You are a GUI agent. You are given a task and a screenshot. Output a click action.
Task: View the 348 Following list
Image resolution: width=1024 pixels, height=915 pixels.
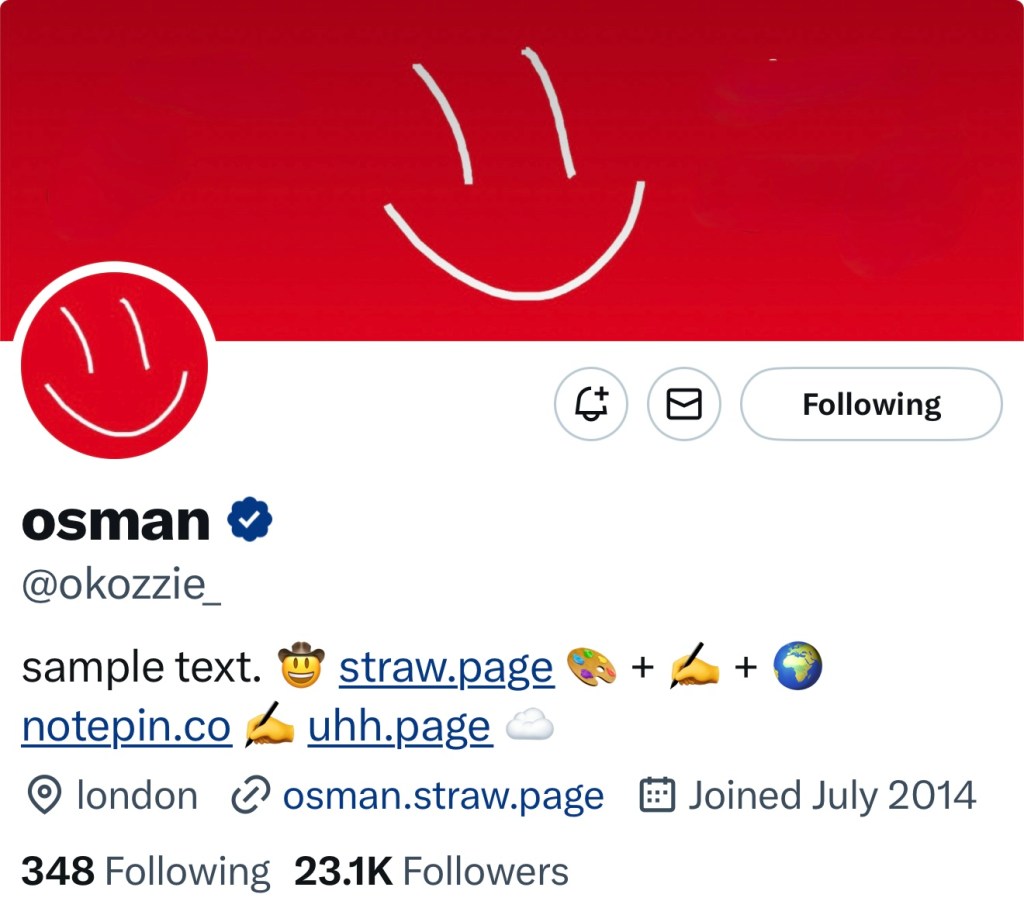(146, 871)
